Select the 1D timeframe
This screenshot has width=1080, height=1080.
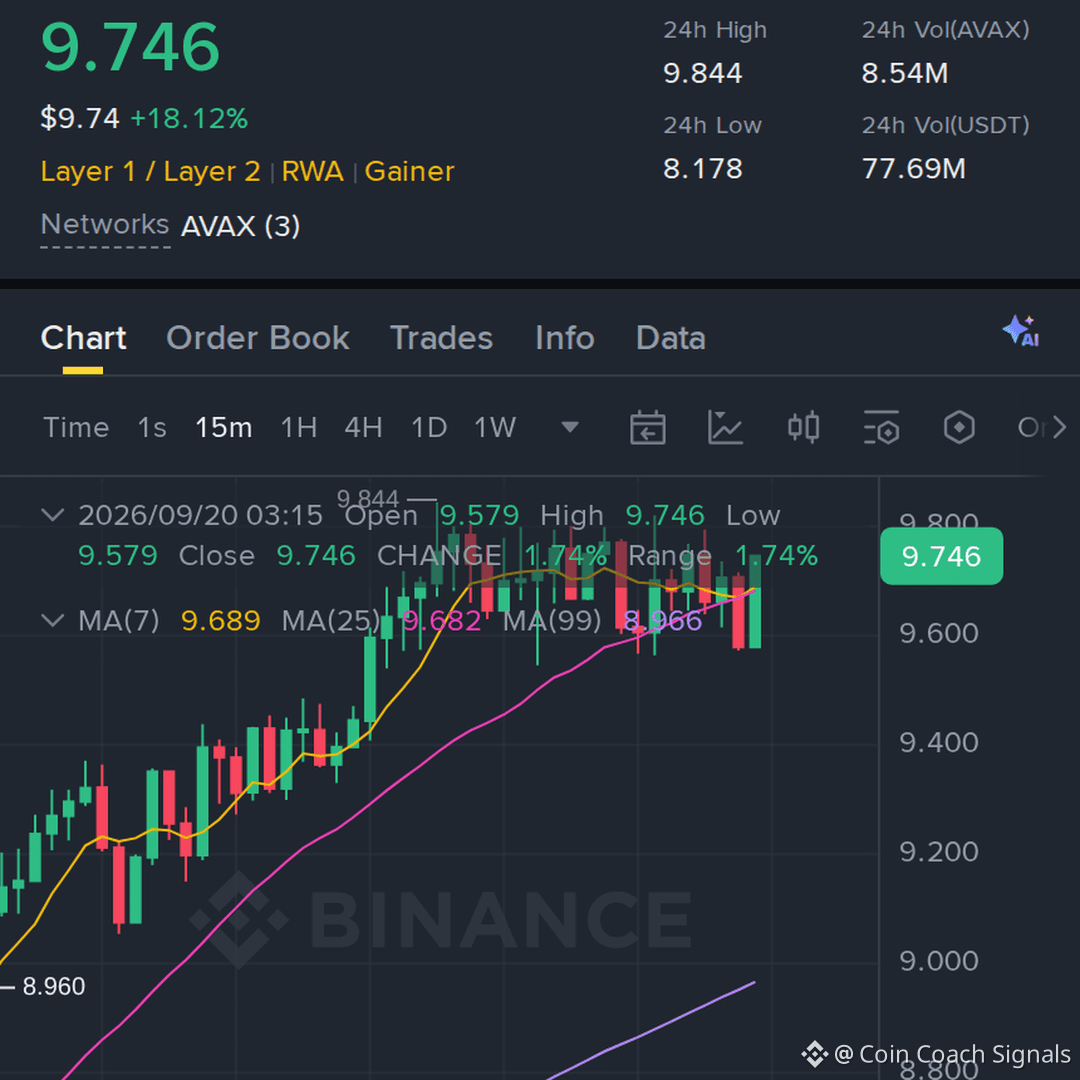click(x=429, y=428)
